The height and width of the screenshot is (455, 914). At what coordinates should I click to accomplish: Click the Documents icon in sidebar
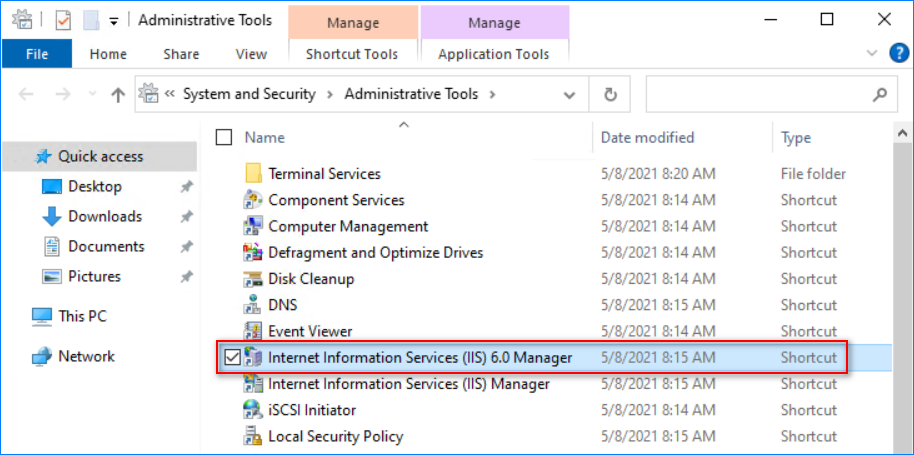pos(52,246)
